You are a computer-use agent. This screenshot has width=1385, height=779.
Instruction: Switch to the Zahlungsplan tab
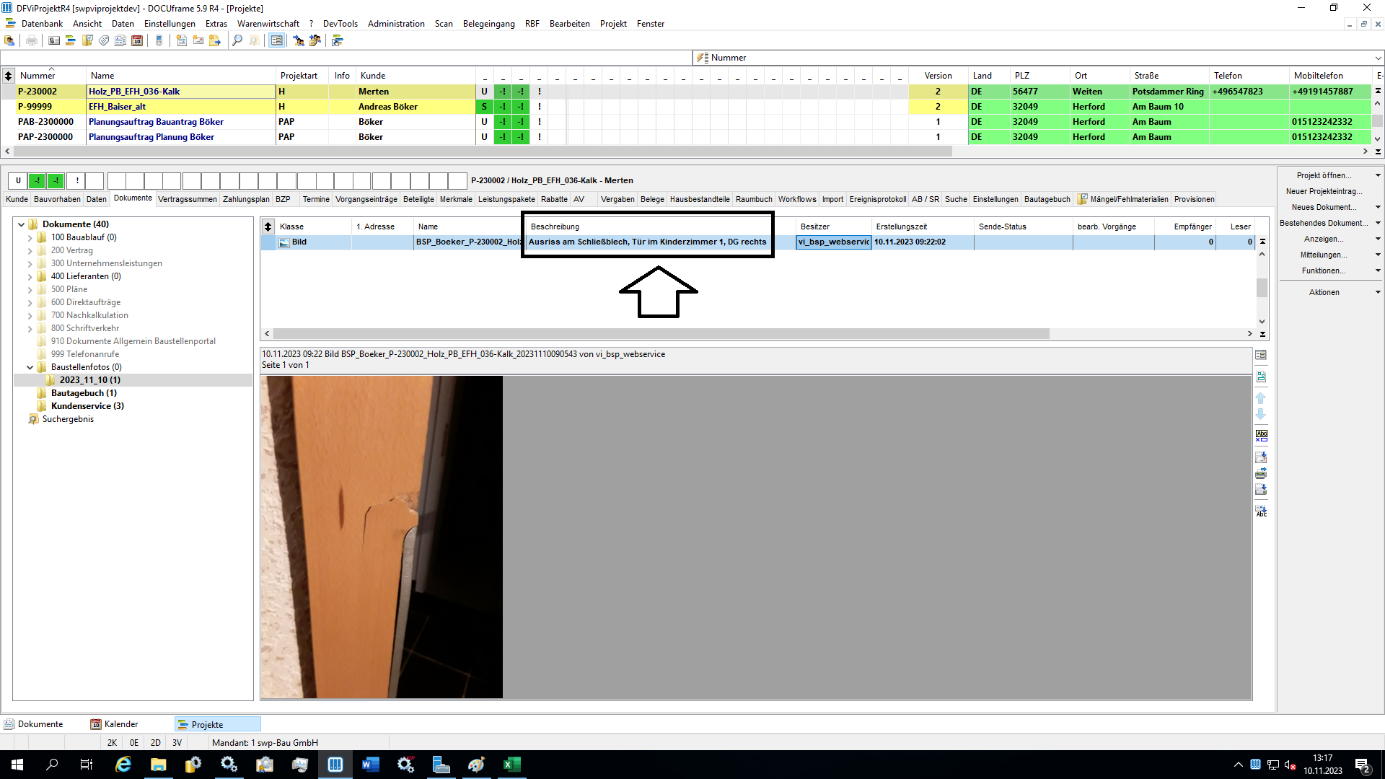pos(246,199)
